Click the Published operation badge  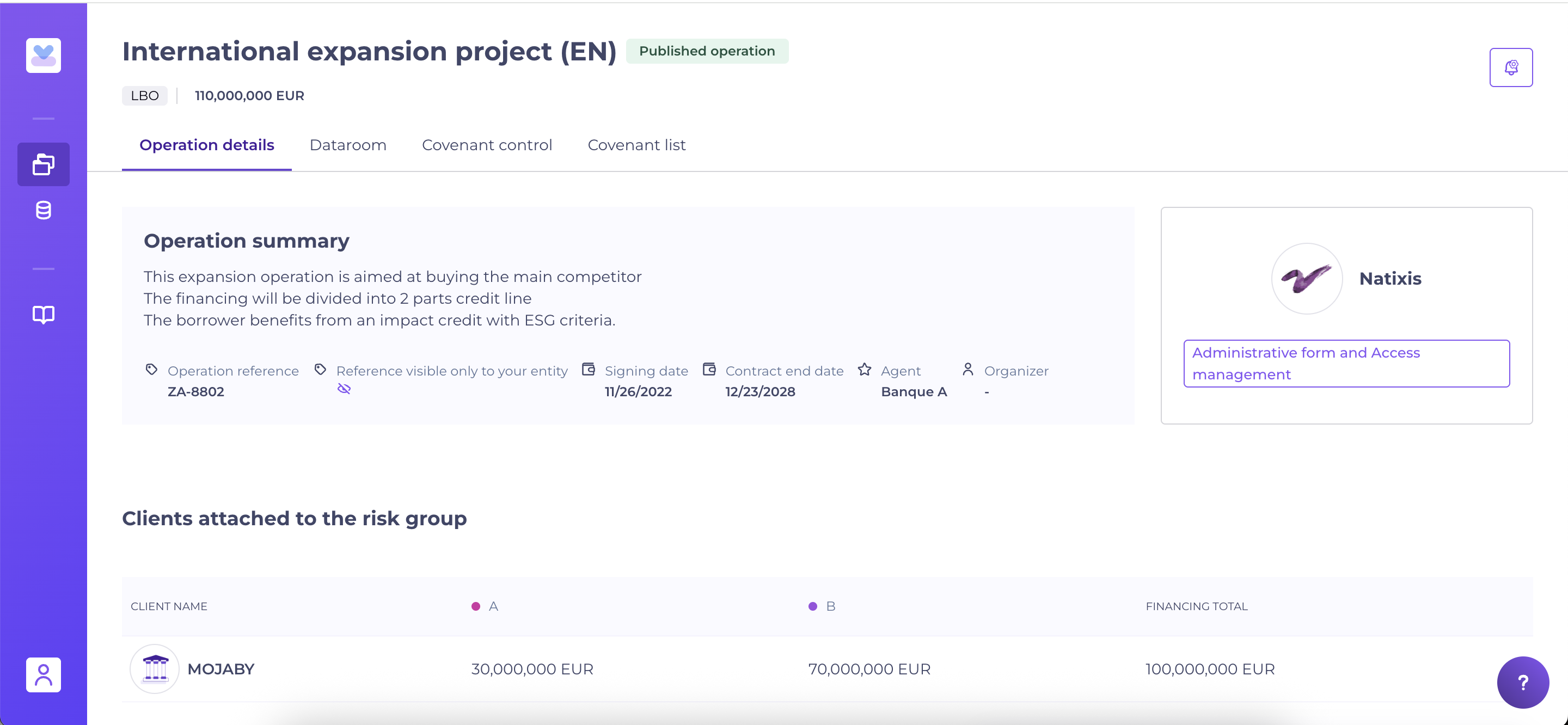pyautogui.click(x=707, y=51)
